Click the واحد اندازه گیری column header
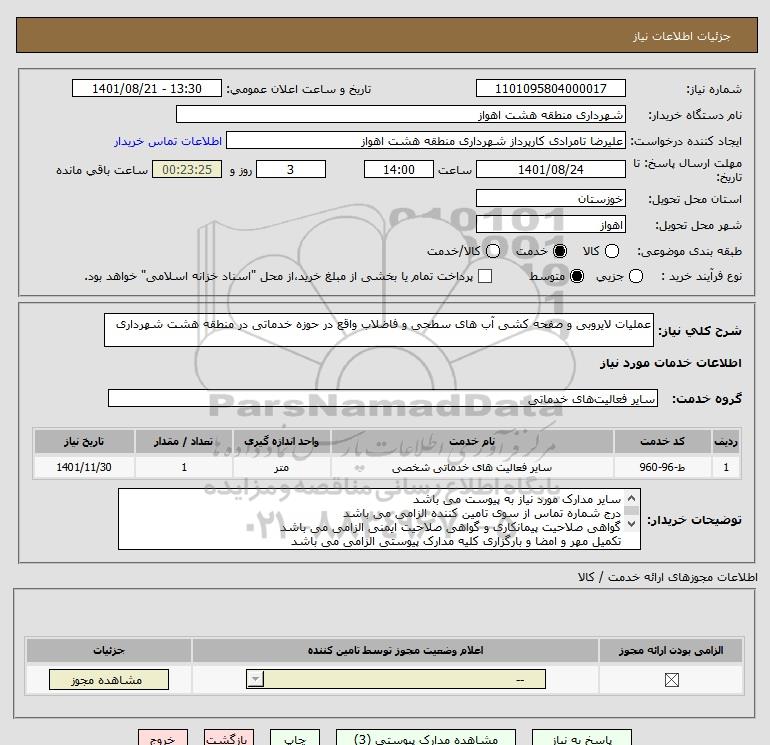The width and height of the screenshot is (770, 745). tap(281, 441)
